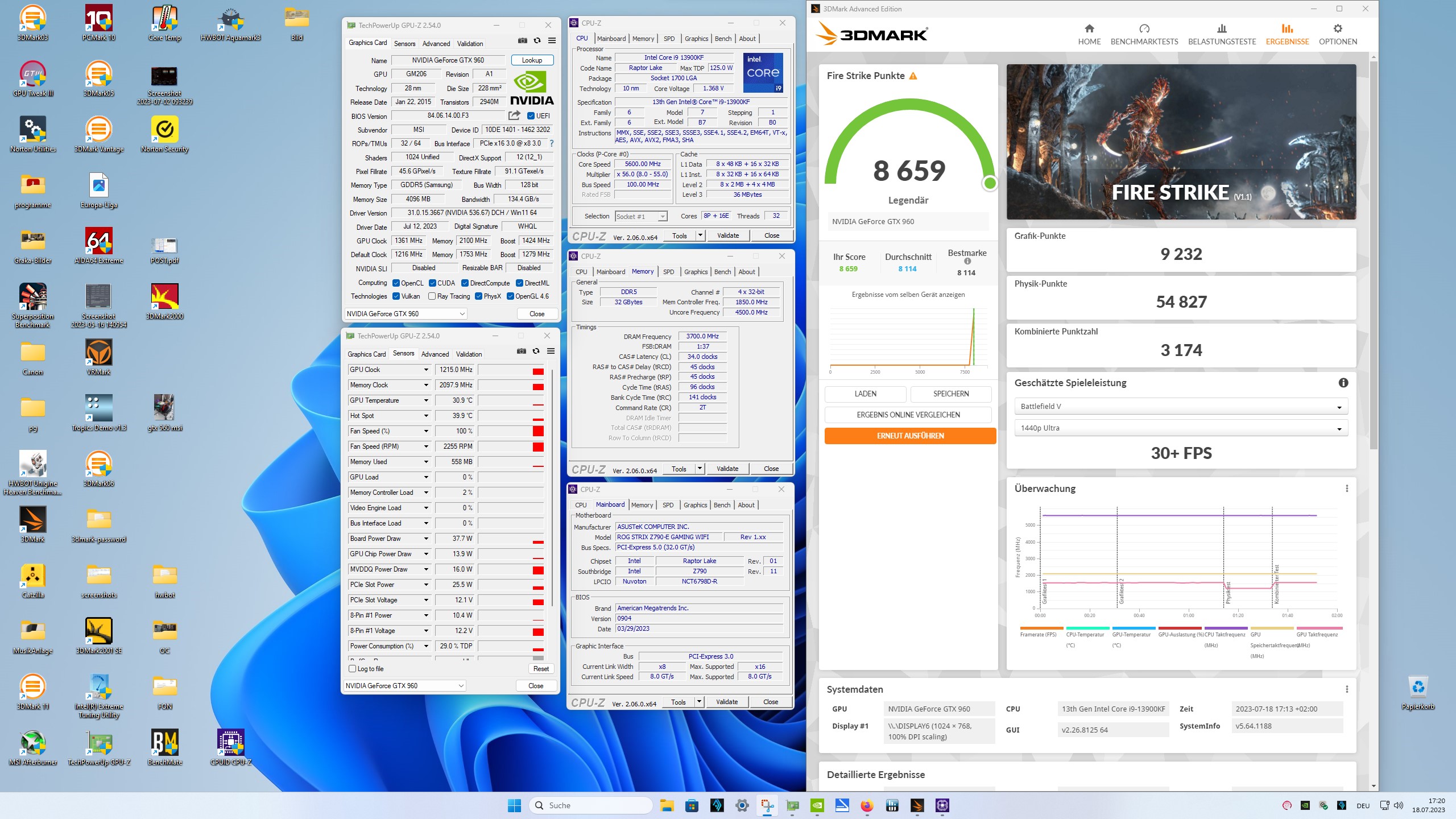Expand GPU Clock sensor dropdown arrow

(x=425, y=370)
